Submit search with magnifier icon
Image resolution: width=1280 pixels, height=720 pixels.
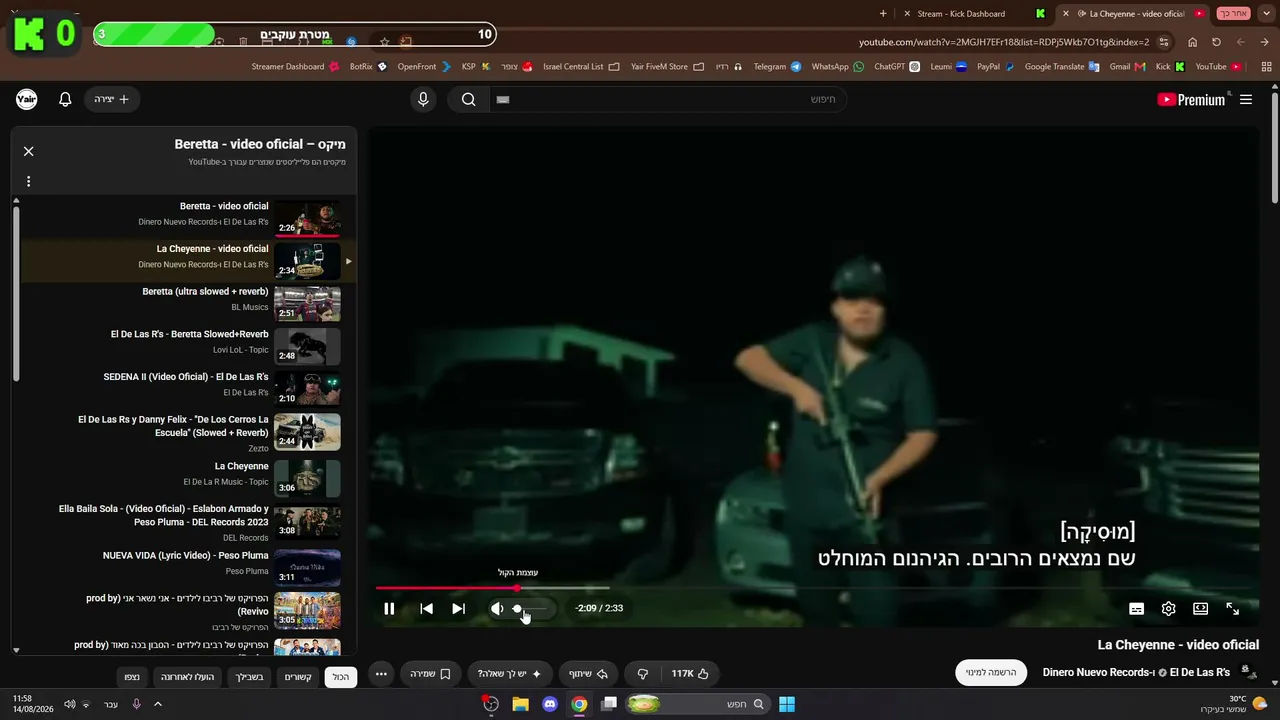click(468, 99)
